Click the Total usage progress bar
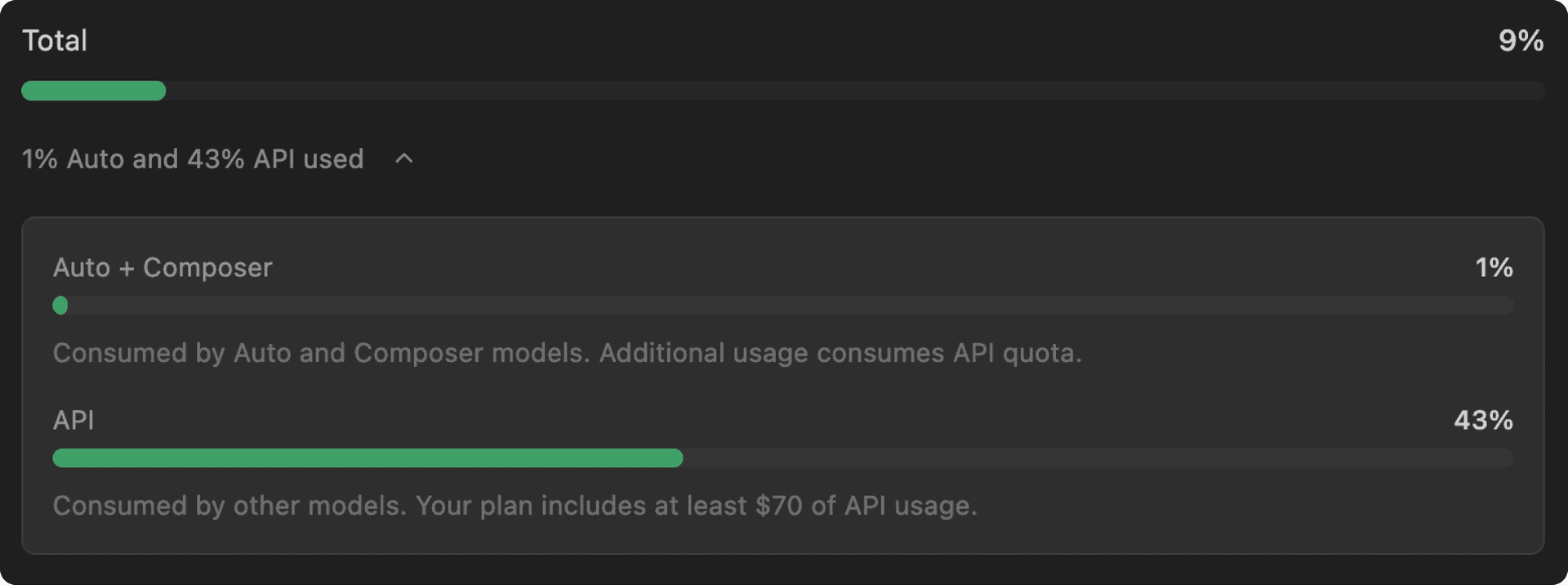Screen dimensions: 1568x585 point(784,91)
